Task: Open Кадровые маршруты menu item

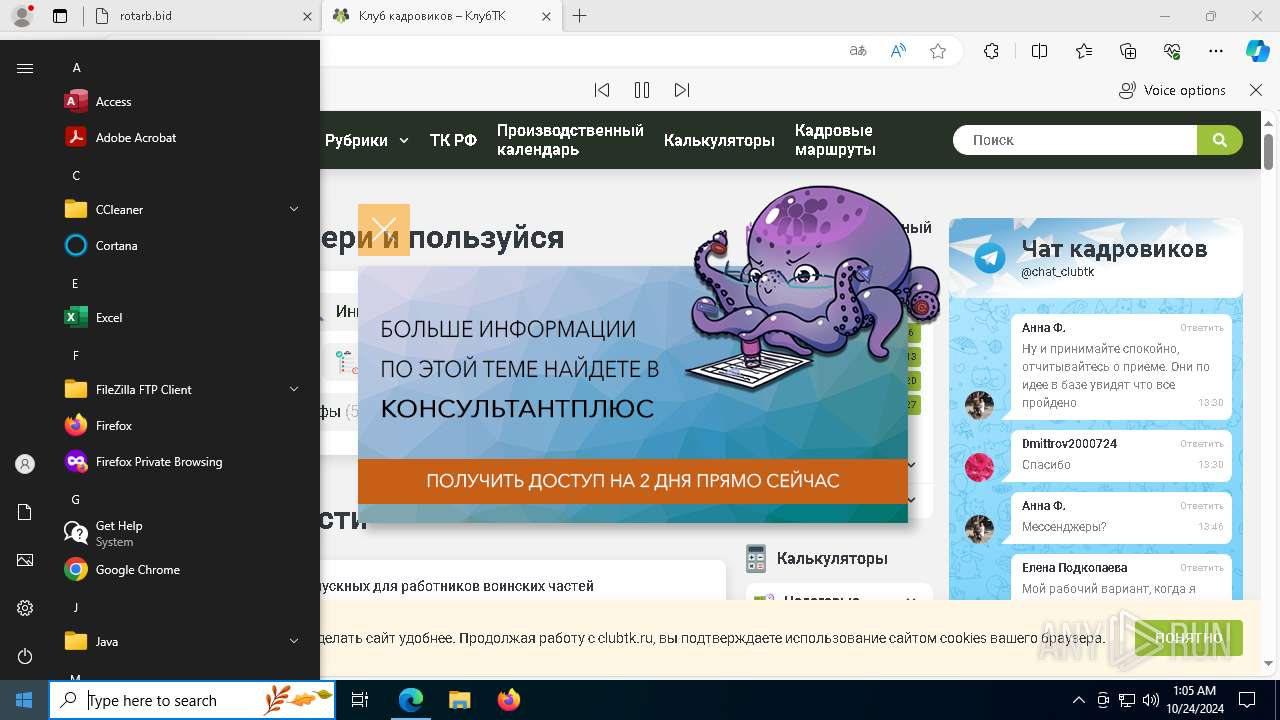Action: click(835, 140)
